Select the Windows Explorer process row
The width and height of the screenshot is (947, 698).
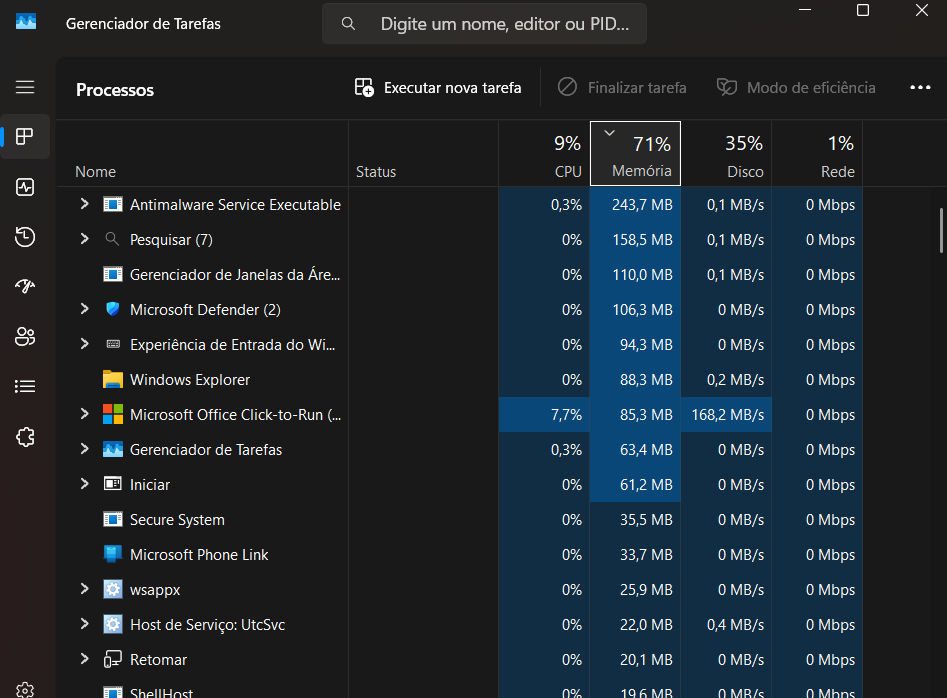[190, 380]
